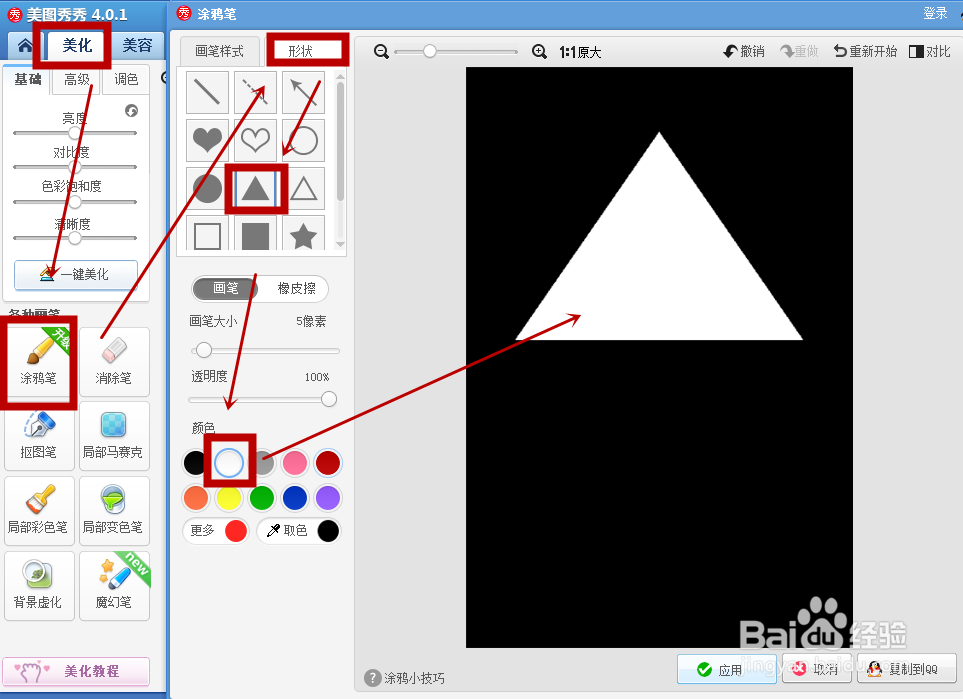This screenshot has width=963, height=699.
Task: Open the 美容 tab
Action: (x=138, y=45)
